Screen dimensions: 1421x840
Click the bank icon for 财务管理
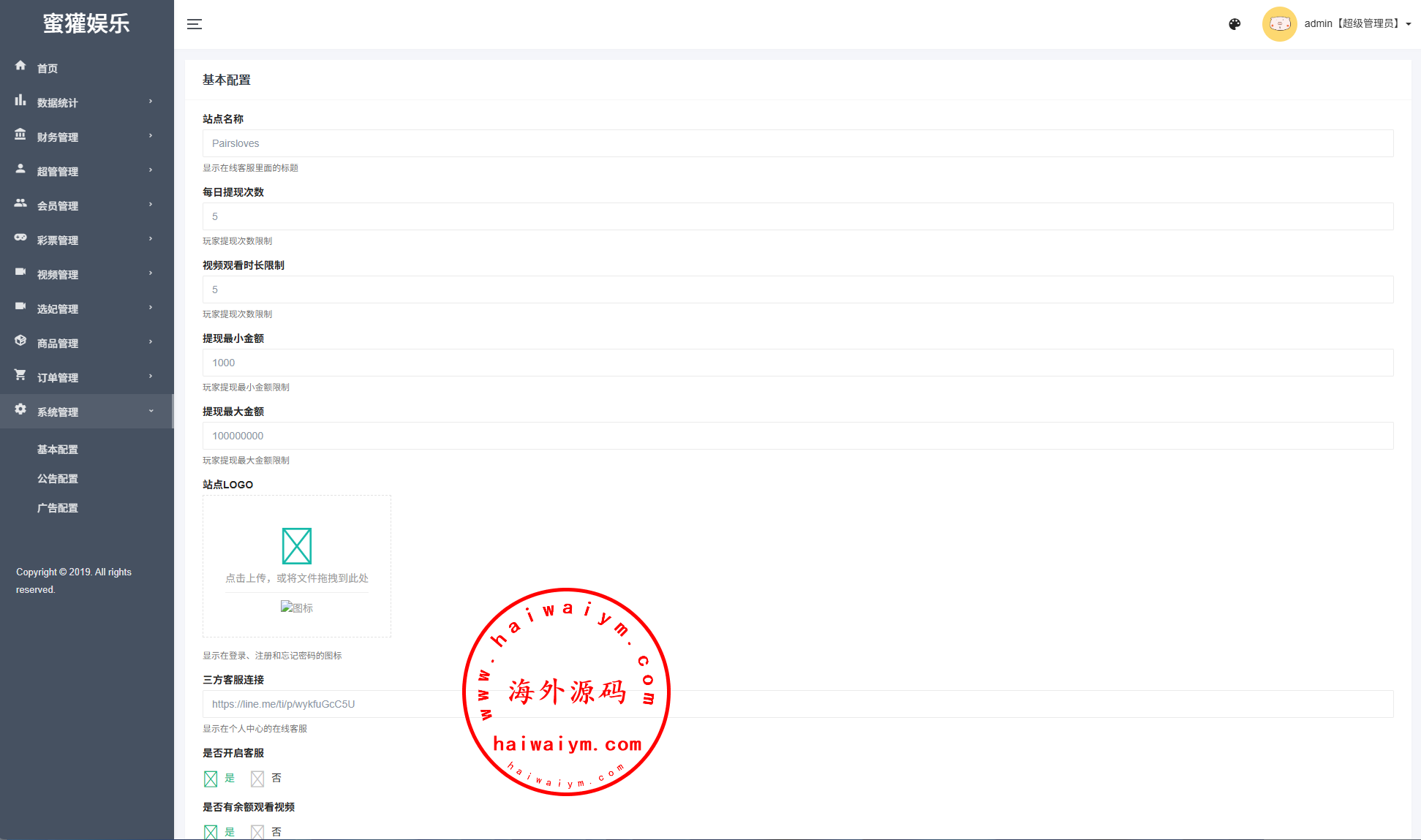20,135
